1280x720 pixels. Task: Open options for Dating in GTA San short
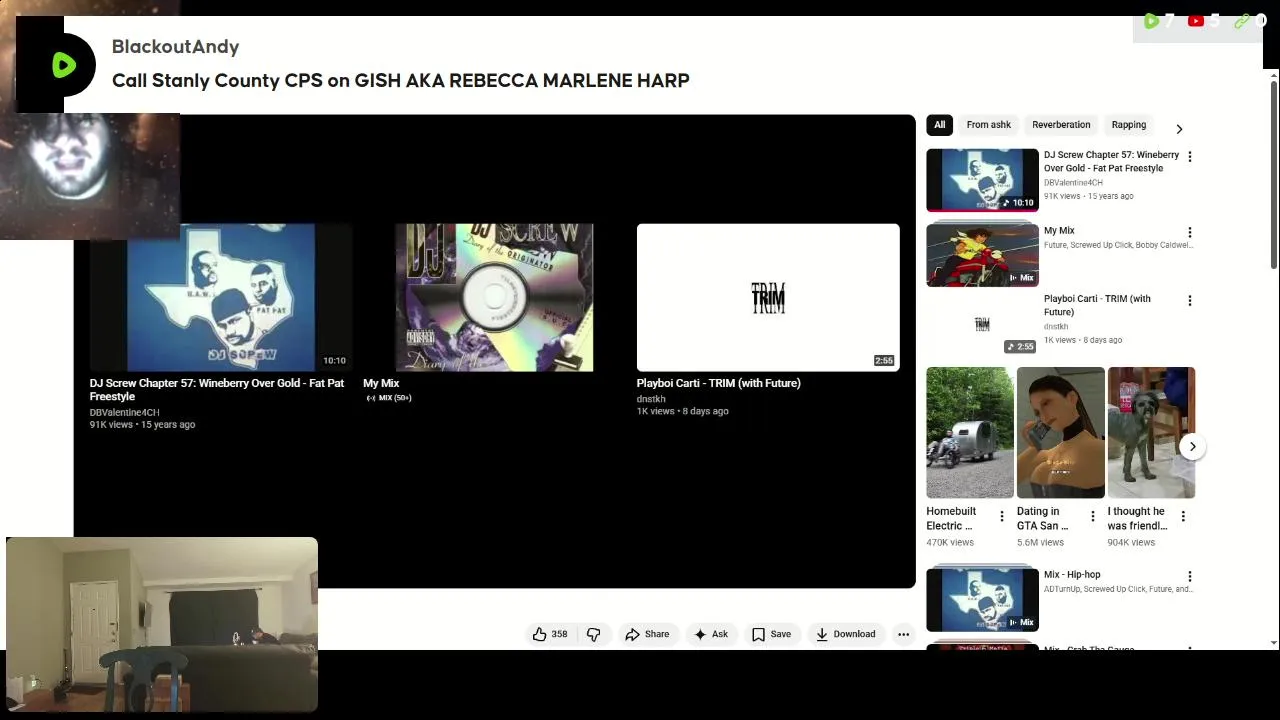pos(1092,516)
